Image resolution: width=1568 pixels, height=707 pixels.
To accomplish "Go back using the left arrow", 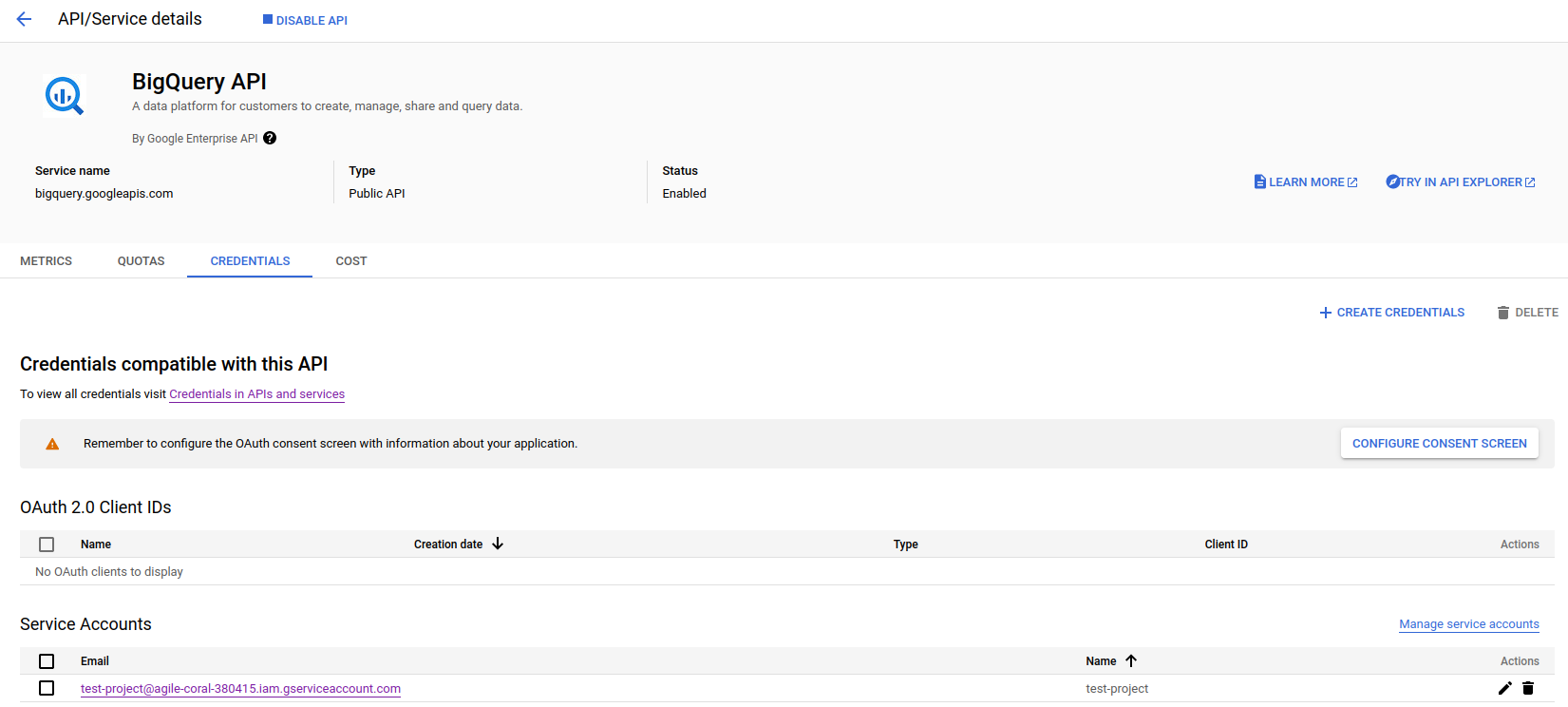I will [24, 19].
